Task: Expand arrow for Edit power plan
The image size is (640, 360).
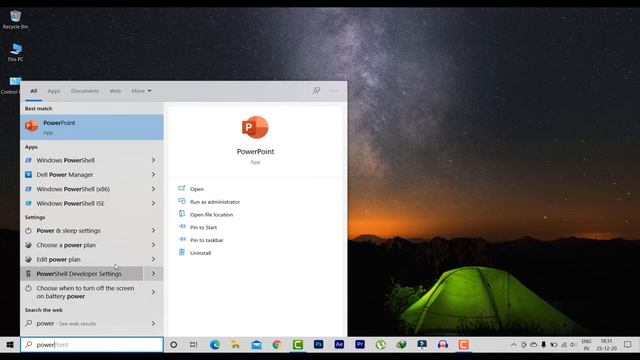Action: [x=153, y=259]
